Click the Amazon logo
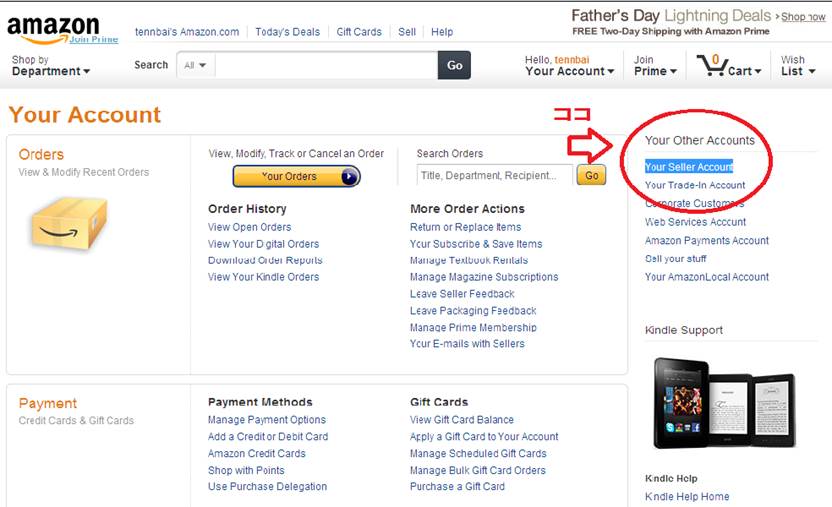832x507 pixels. 53,27
